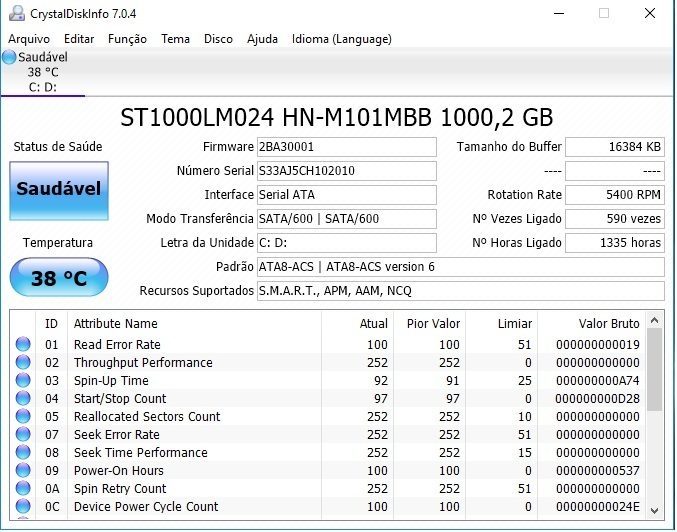Click status orb for Throughput Performance row
This screenshot has width=677, height=532.
click(23, 362)
